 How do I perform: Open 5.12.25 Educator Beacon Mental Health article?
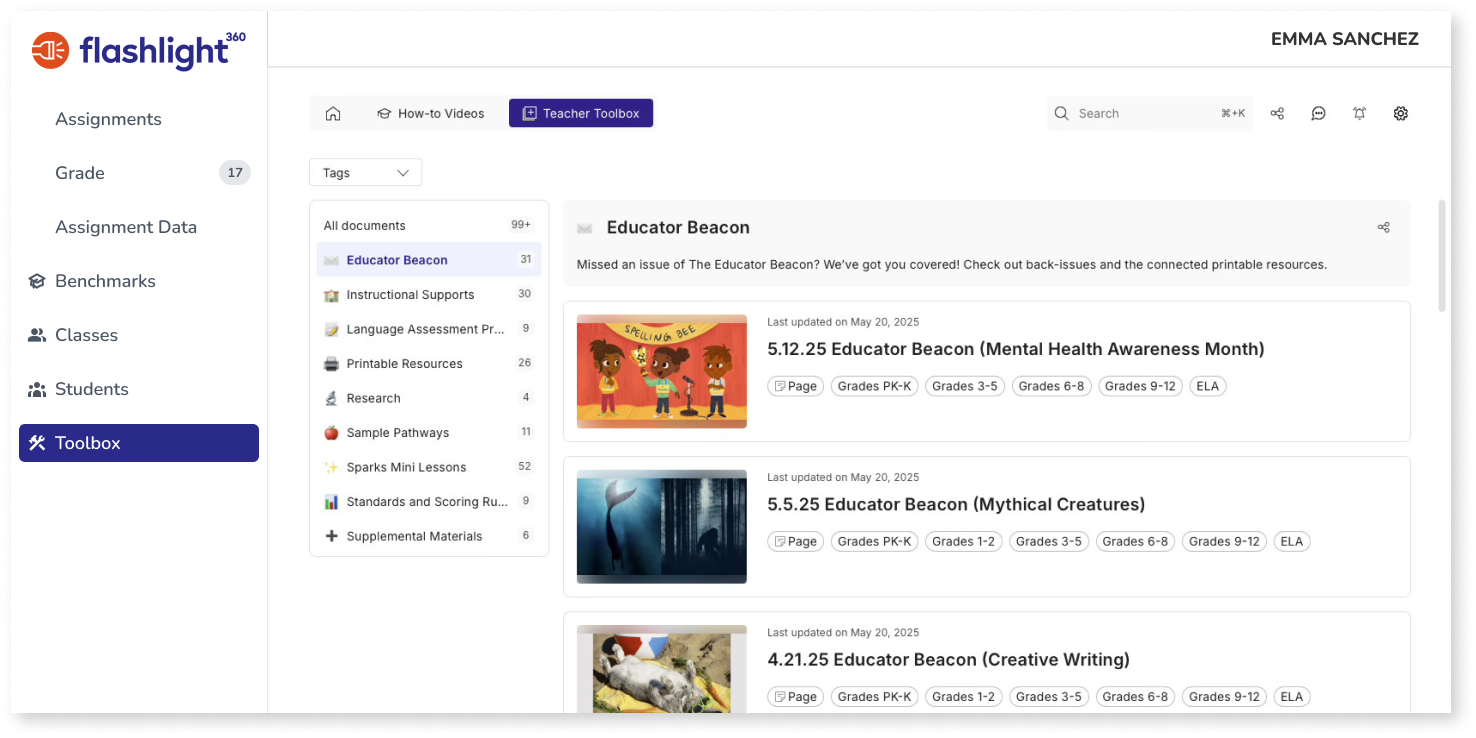point(1015,349)
